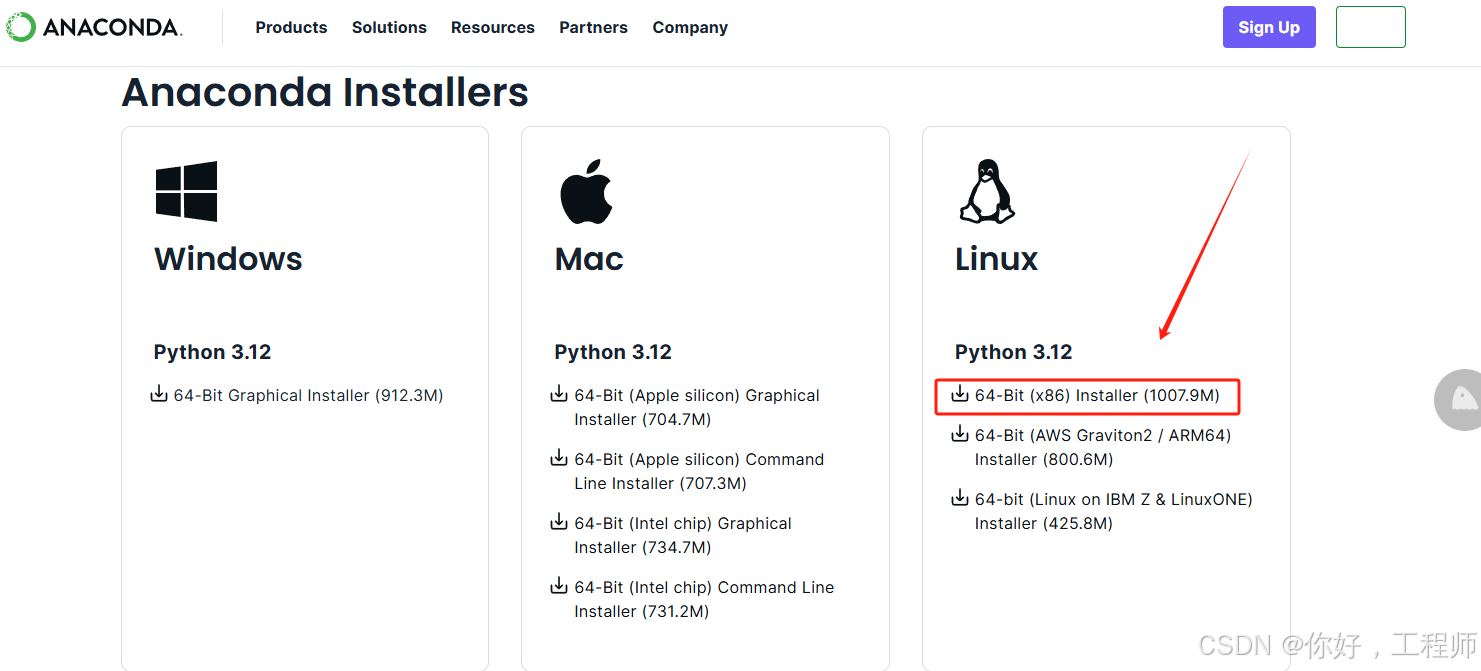Click the Linux heading text

tap(996, 259)
